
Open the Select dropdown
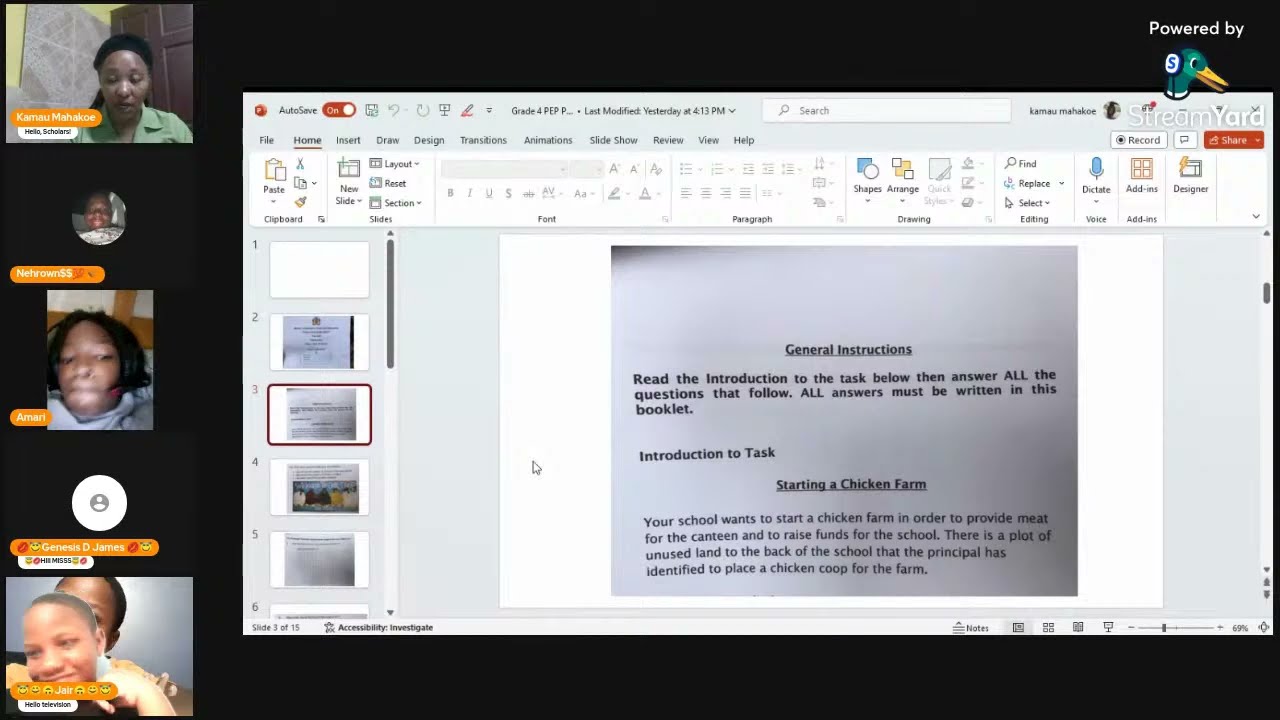click(1028, 203)
